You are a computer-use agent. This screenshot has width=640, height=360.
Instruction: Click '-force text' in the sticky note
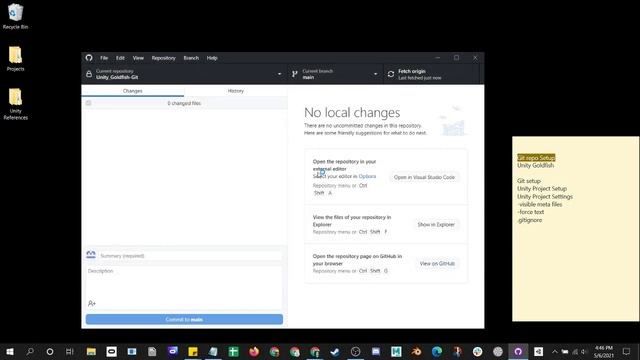[x=531, y=212]
